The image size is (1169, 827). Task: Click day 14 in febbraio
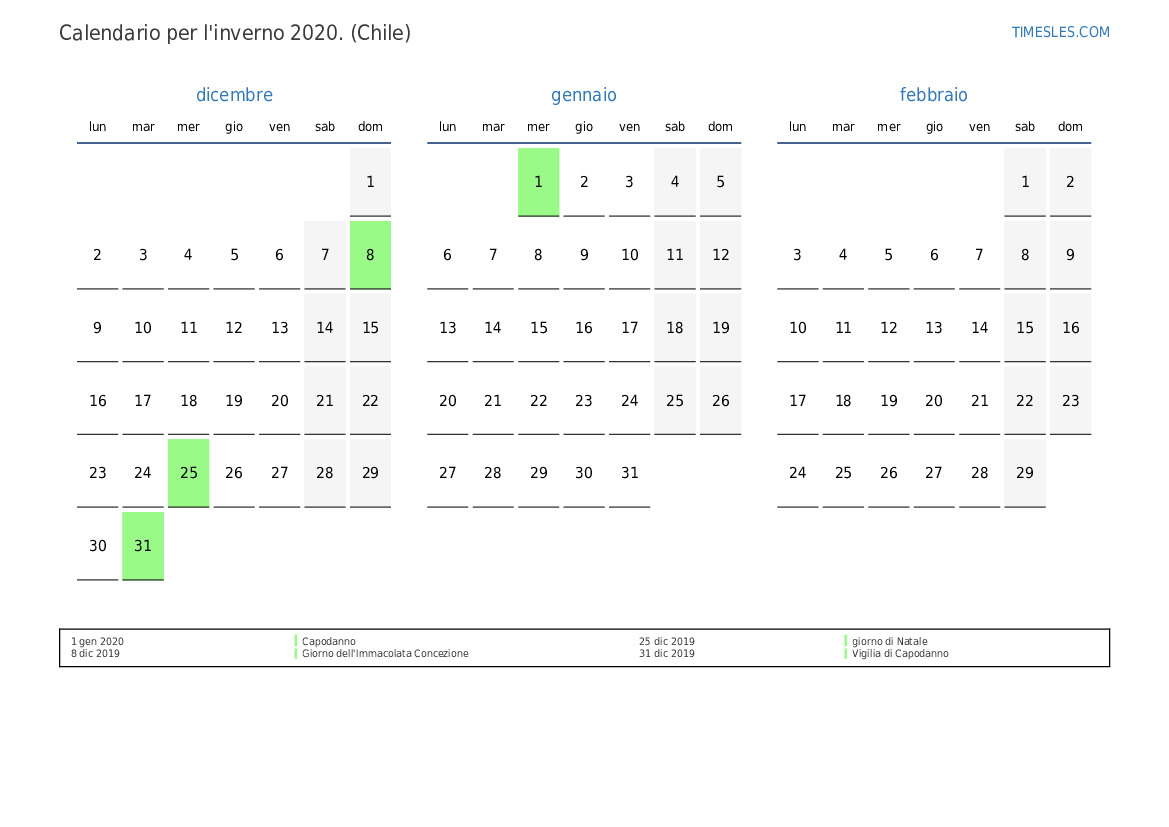pos(980,327)
